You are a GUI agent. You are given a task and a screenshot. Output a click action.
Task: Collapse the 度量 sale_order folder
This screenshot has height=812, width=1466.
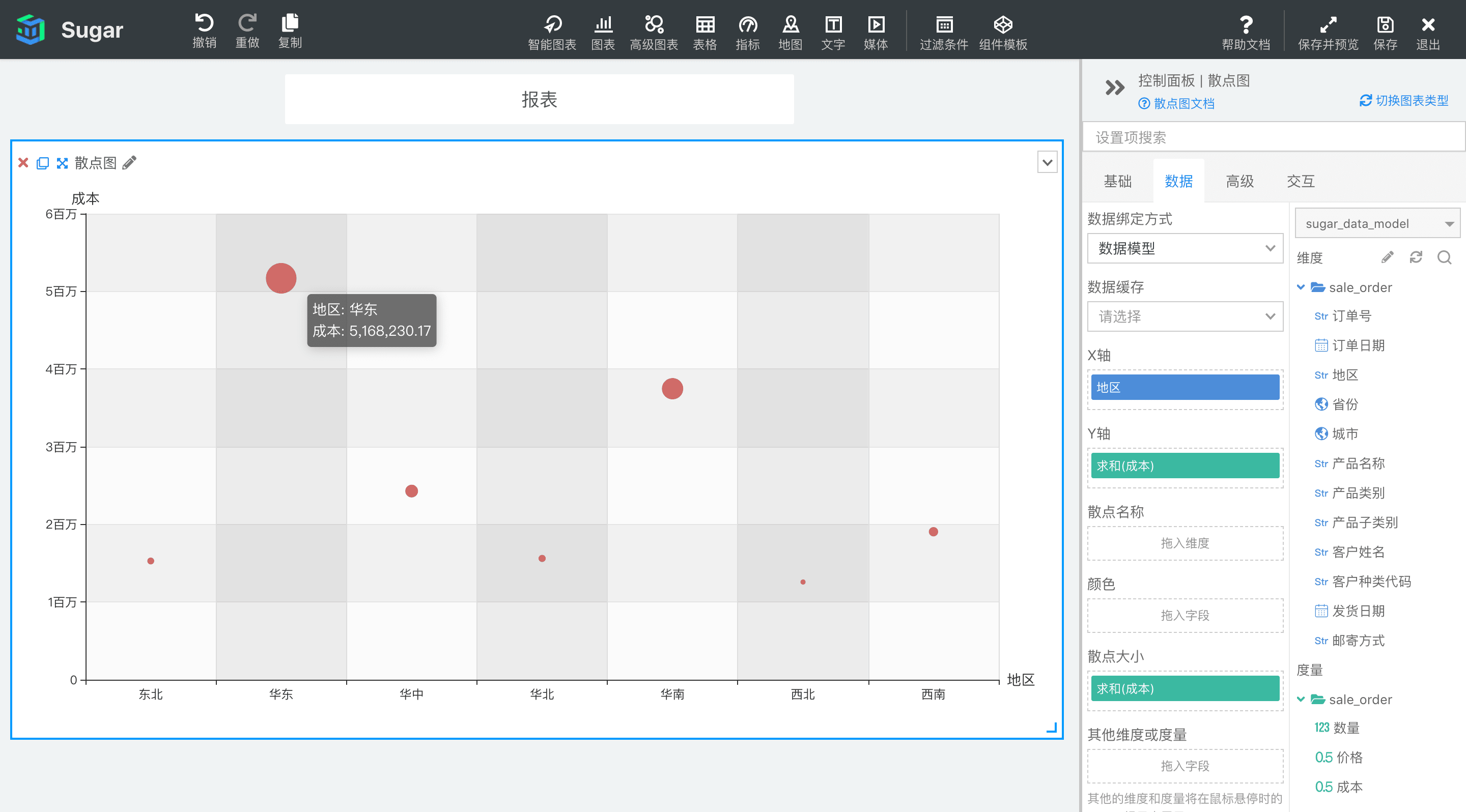pyautogui.click(x=1301, y=700)
